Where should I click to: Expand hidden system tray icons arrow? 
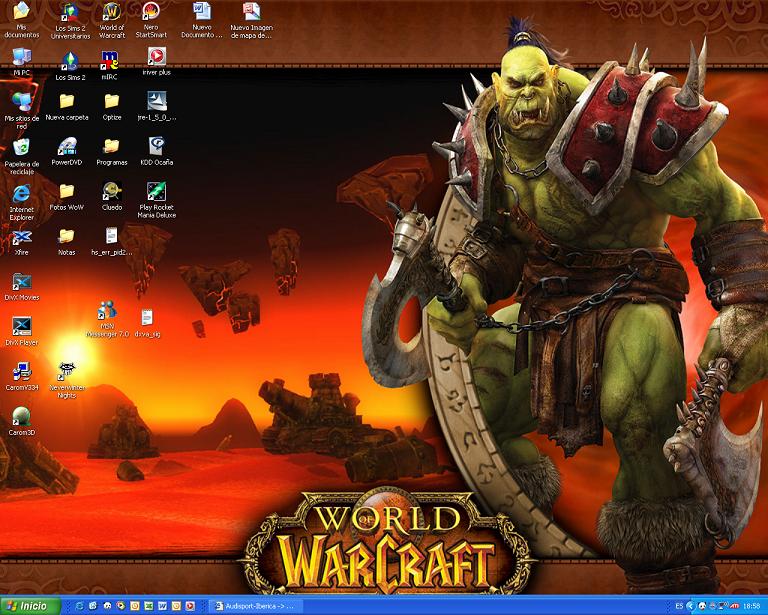click(x=691, y=606)
